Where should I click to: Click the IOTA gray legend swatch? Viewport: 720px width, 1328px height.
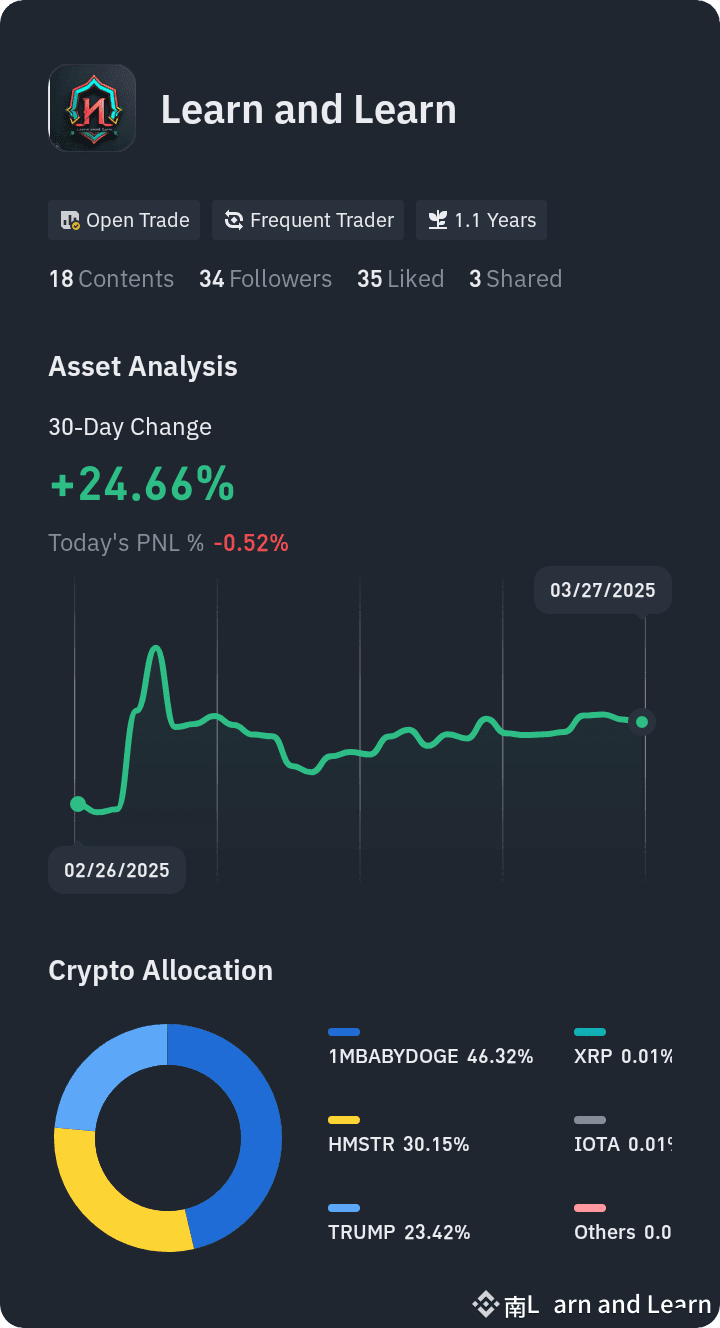[x=590, y=1120]
